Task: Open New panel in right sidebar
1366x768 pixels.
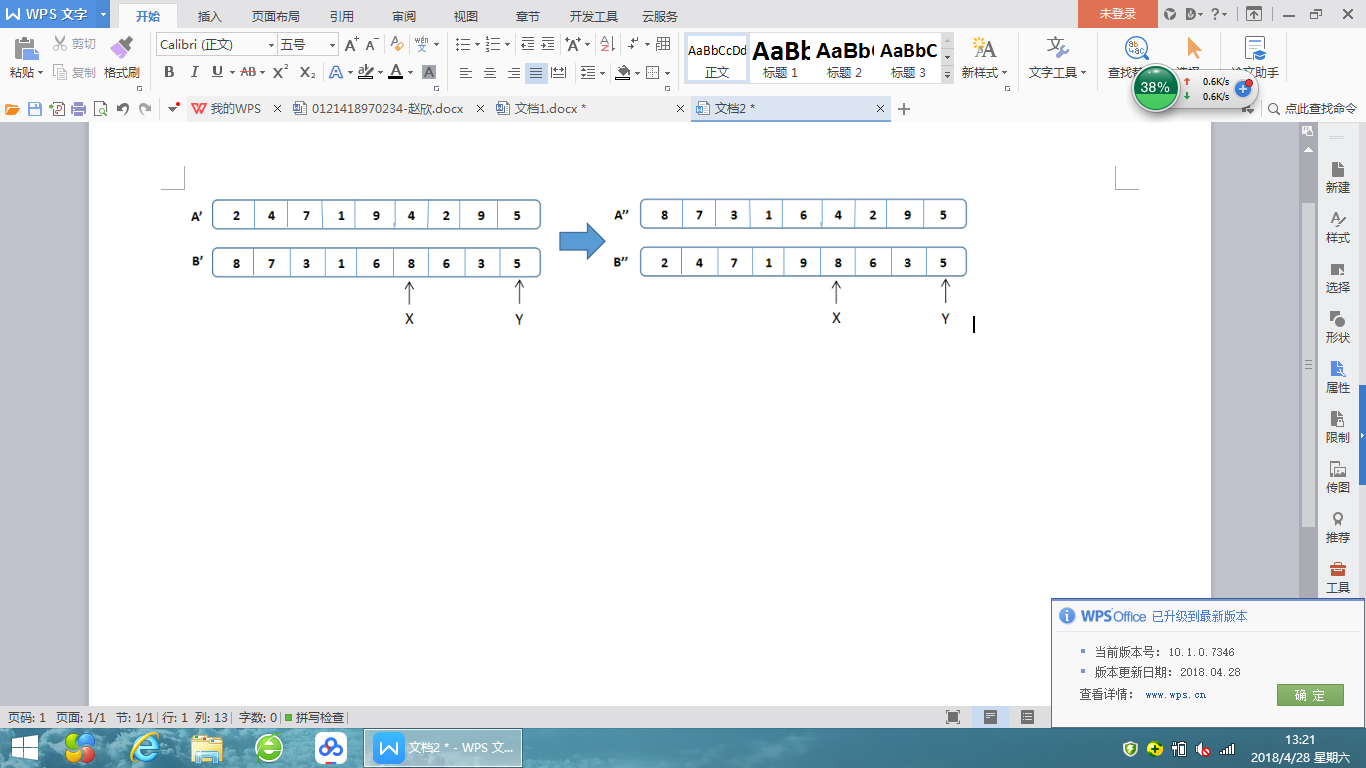Action: pos(1337,177)
